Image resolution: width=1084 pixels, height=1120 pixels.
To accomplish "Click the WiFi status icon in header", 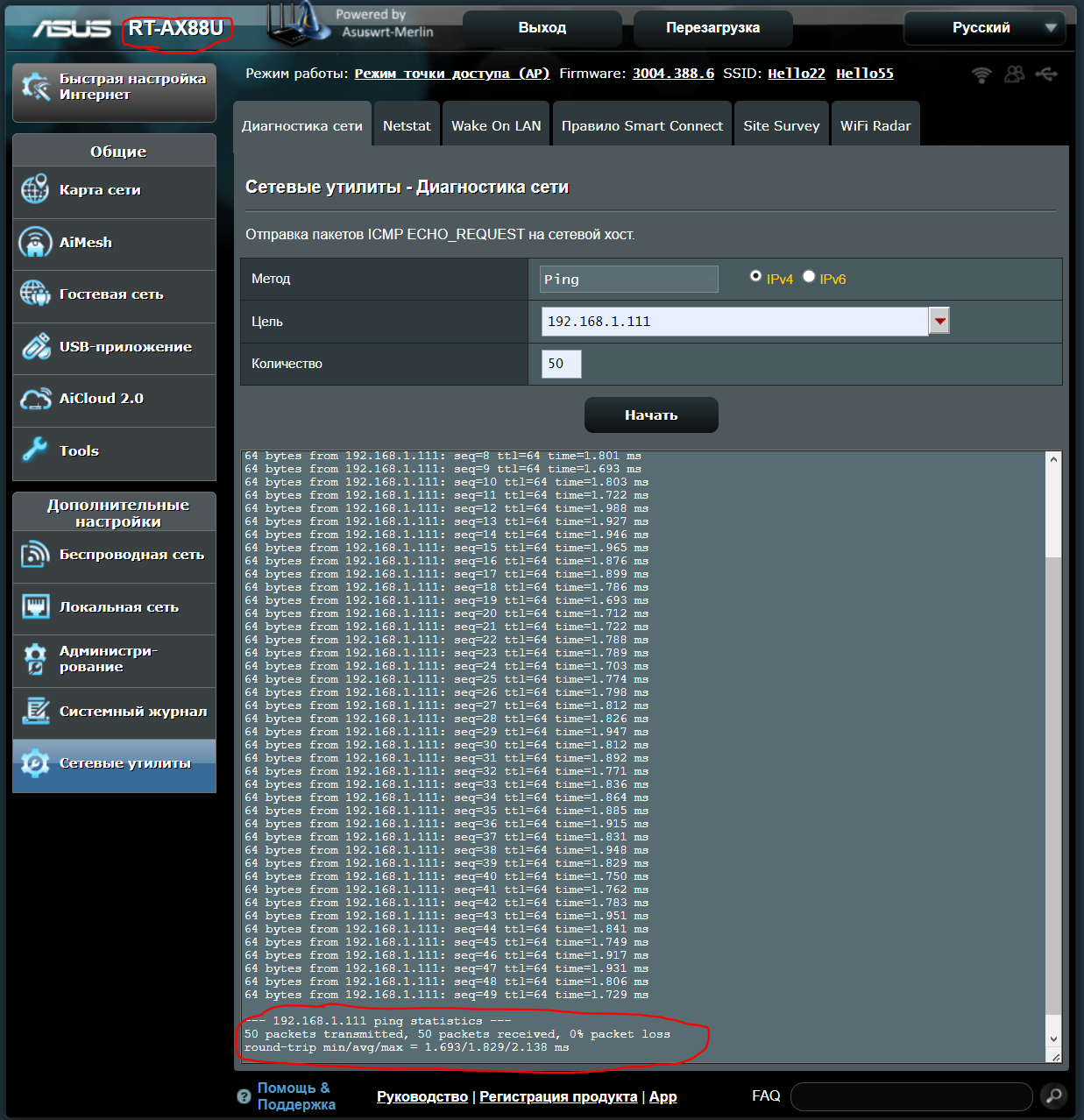I will 981,74.
